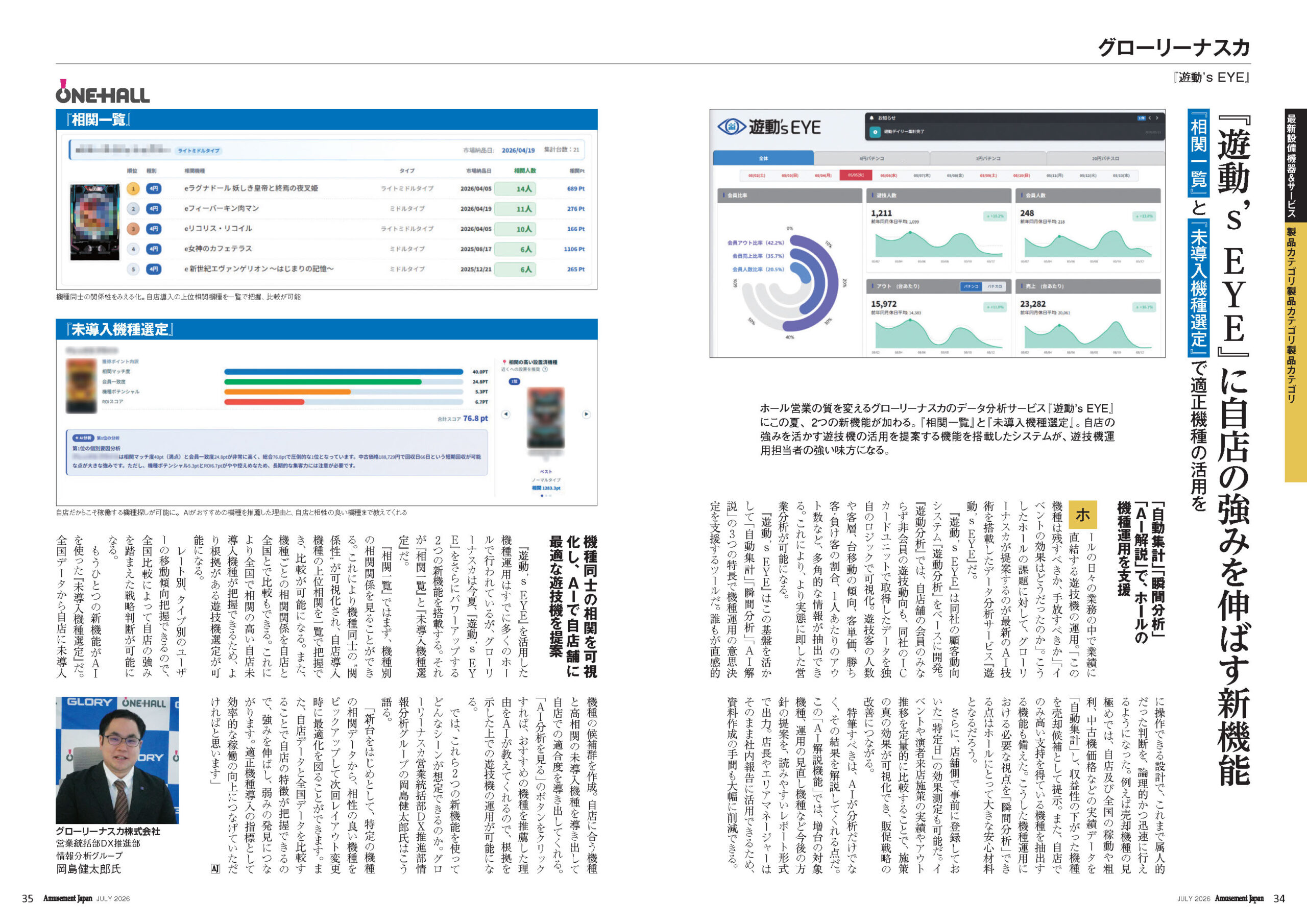Select date 05/03(日)
The width and height of the screenshot is (1307, 924).
coord(789,175)
